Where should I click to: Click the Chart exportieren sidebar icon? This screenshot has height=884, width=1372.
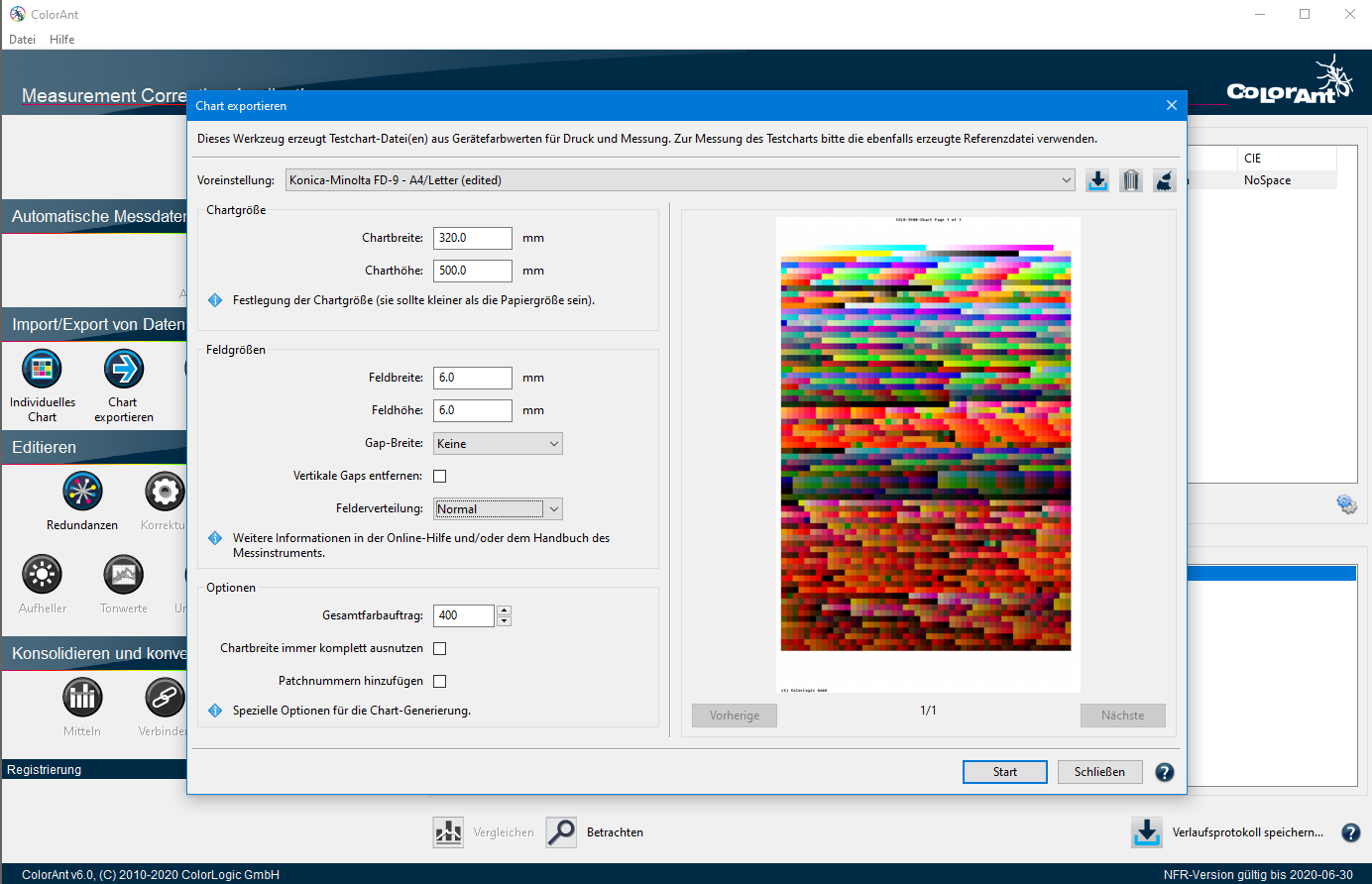pos(124,369)
